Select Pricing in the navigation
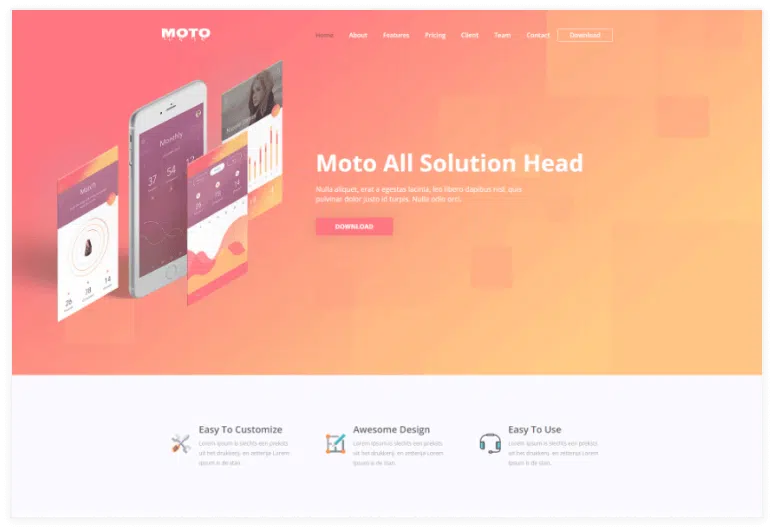774x531 pixels. click(435, 35)
